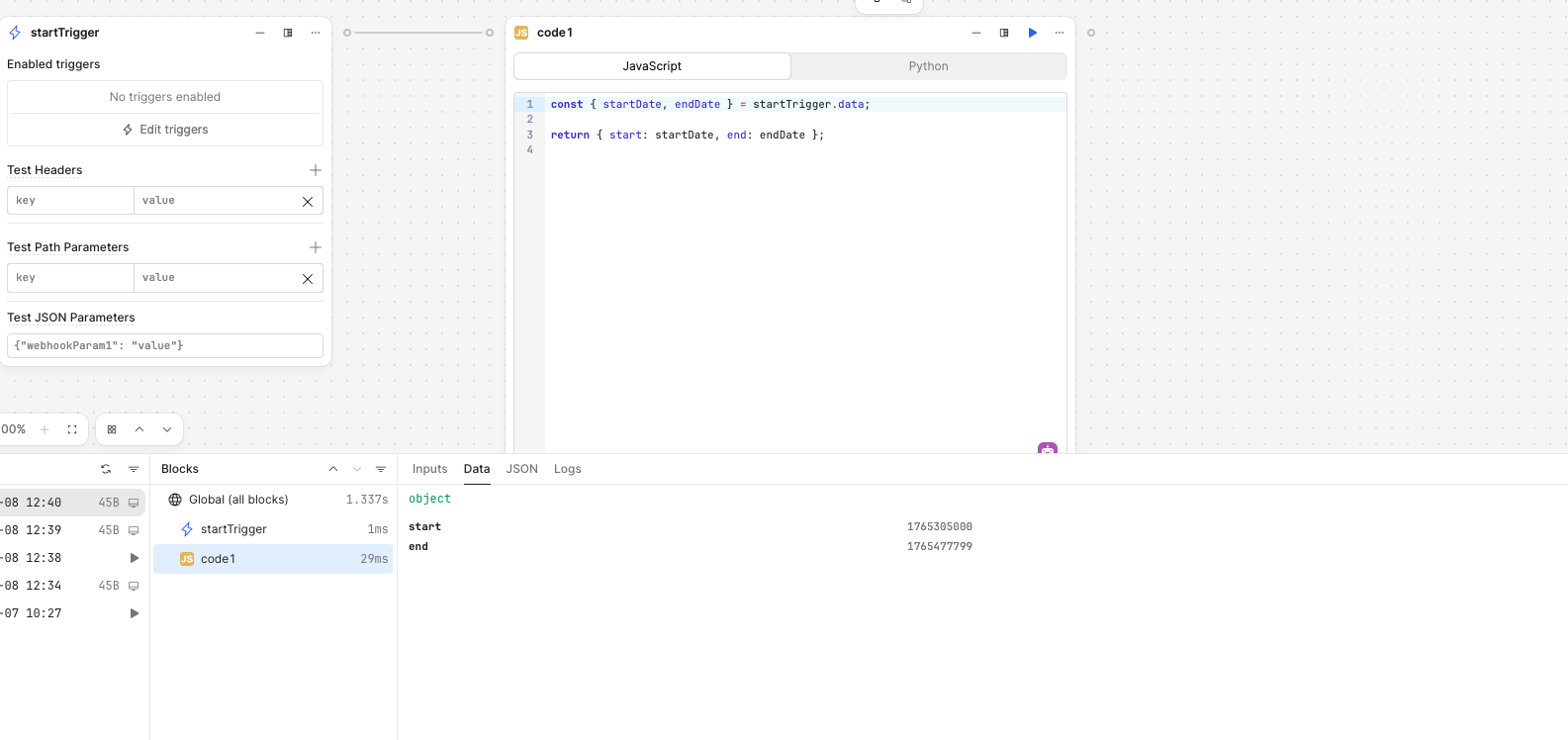Refresh the run history list

106,469
